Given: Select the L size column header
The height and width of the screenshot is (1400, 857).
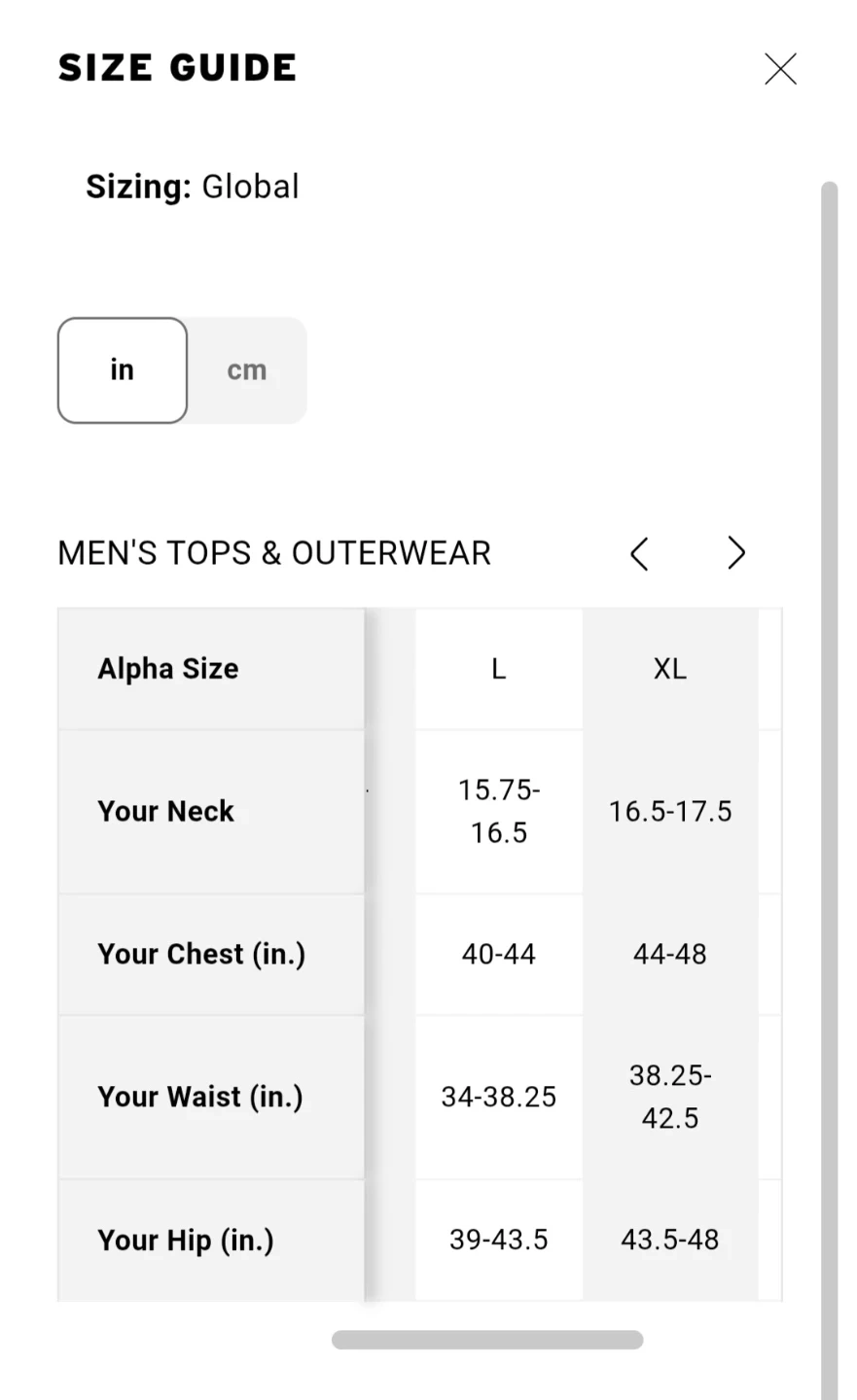Looking at the screenshot, I should pos(499,669).
